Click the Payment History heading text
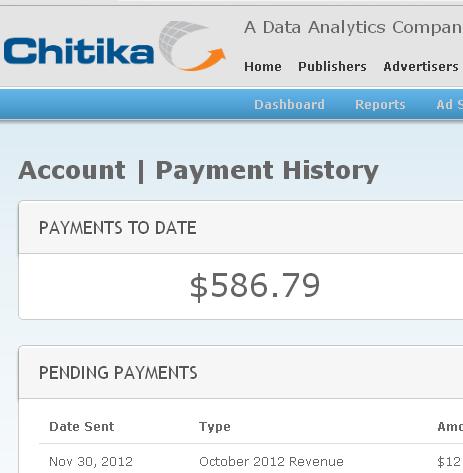This screenshot has height=473, width=463. pos(267,171)
